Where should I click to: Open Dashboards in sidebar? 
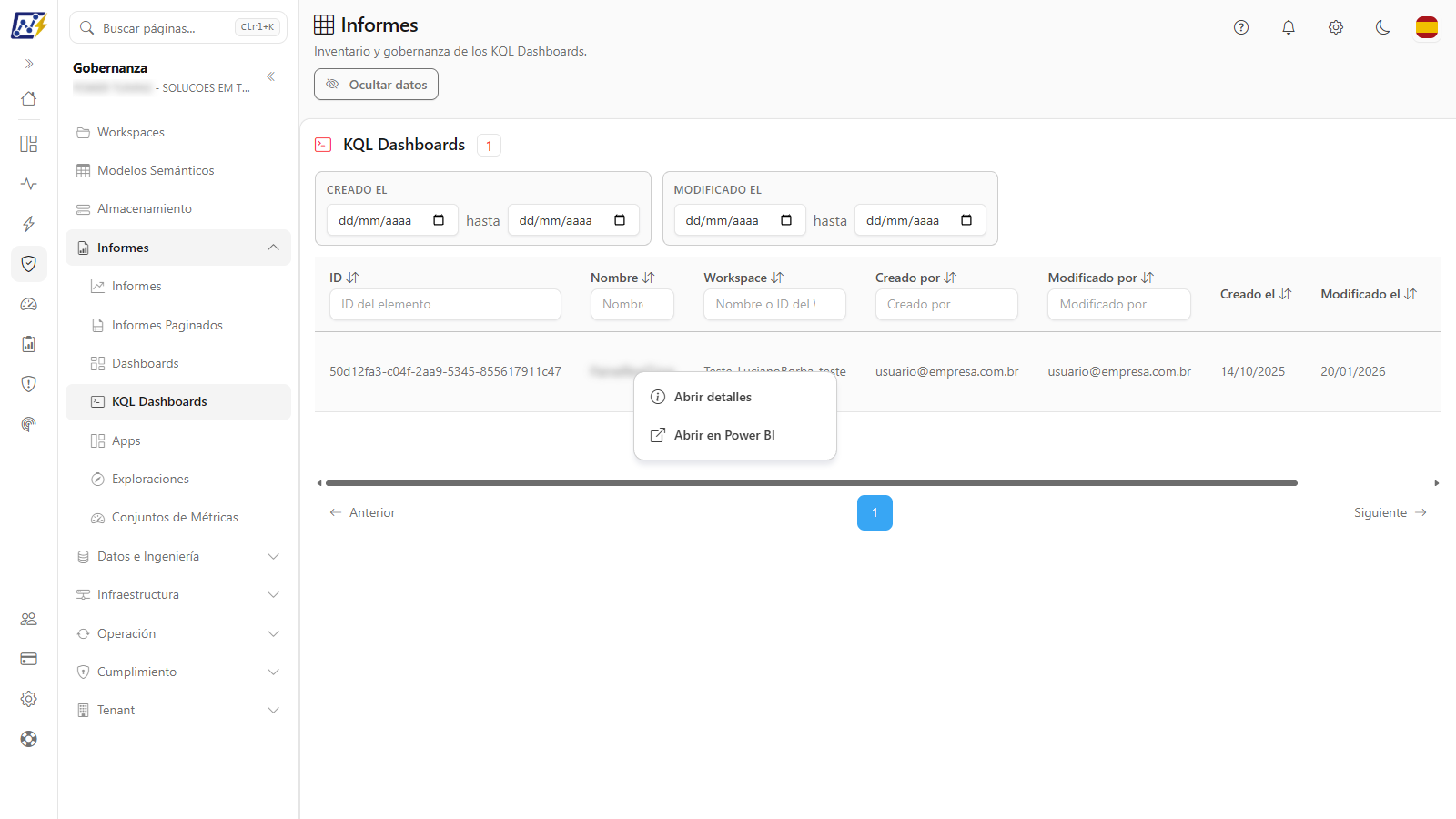[x=178, y=363]
